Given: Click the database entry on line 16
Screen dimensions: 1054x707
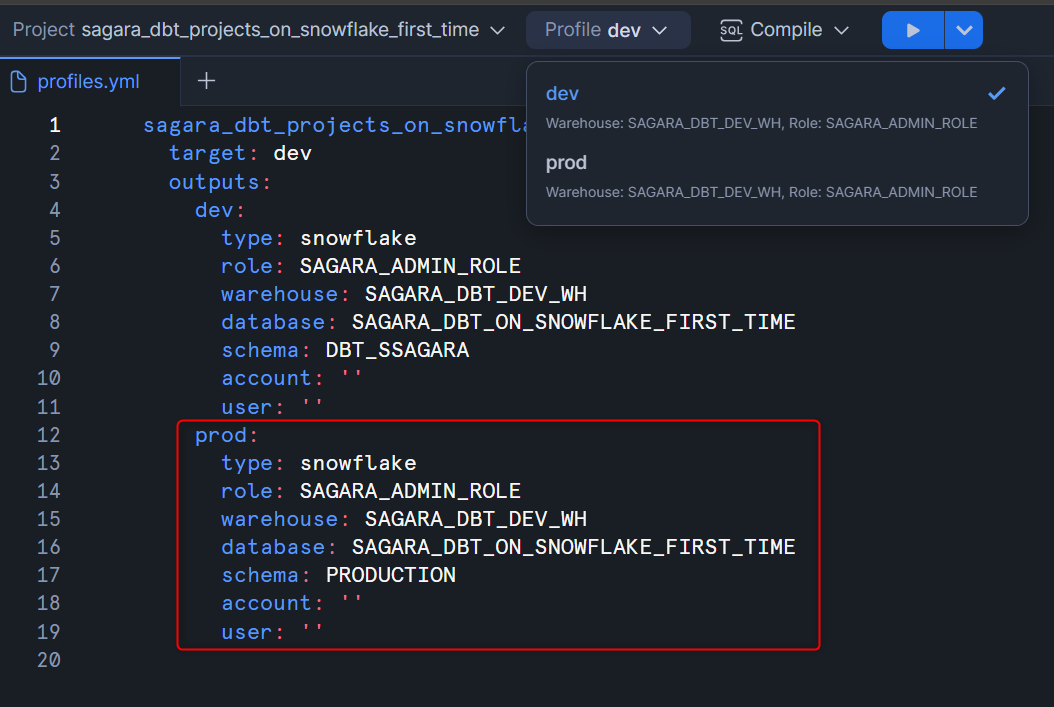Looking at the screenshot, I should pos(508,547).
